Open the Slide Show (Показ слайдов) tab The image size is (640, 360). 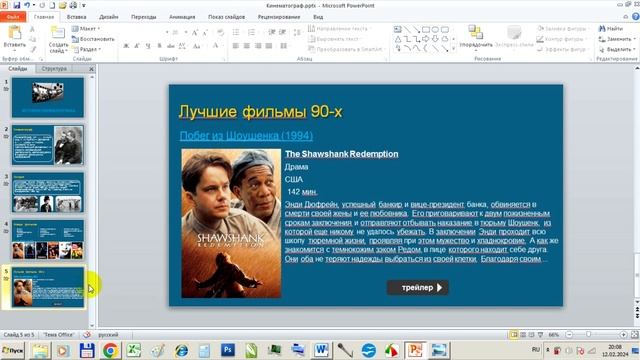click(x=227, y=17)
